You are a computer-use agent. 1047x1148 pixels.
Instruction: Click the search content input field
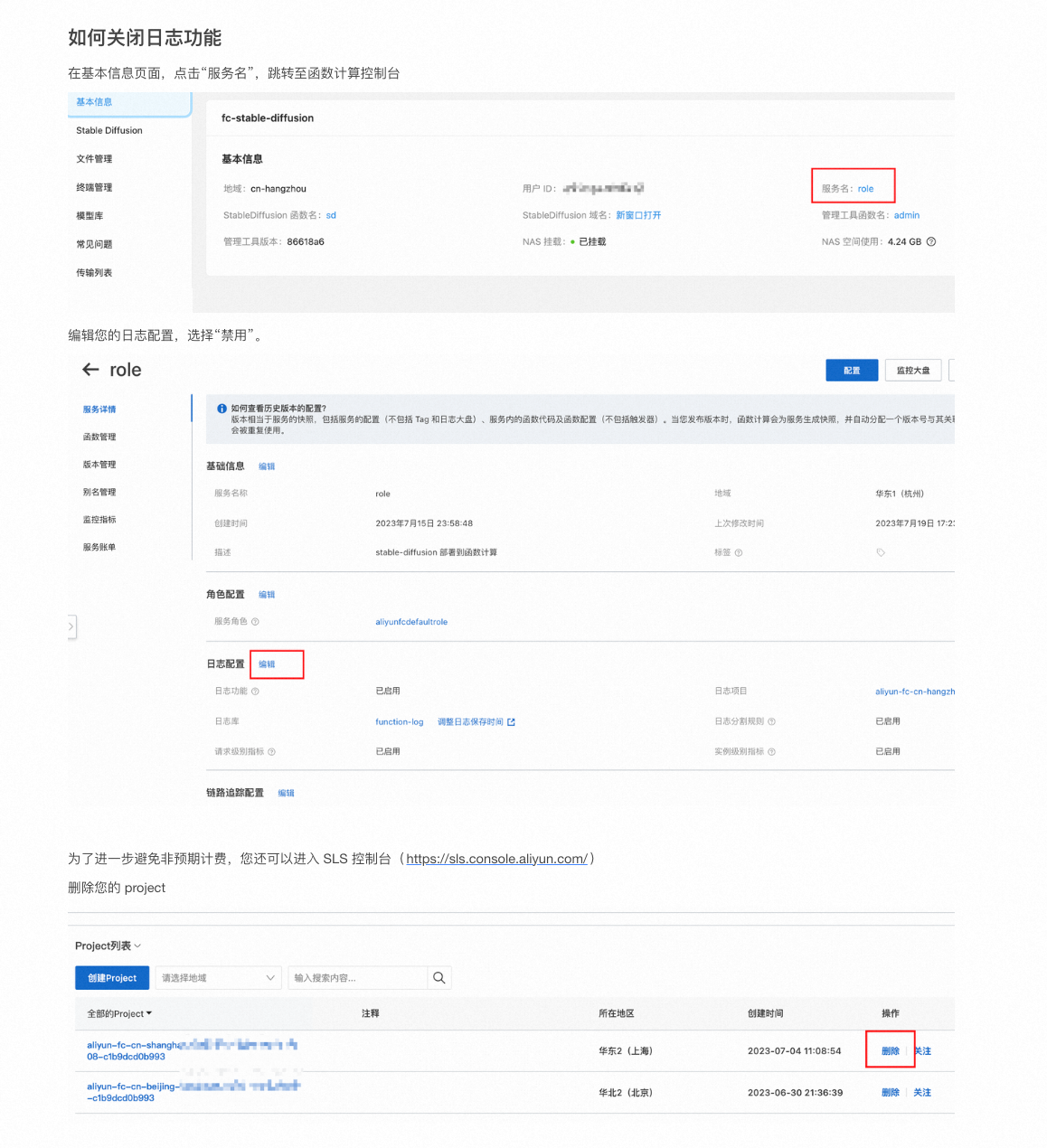point(357,978)
